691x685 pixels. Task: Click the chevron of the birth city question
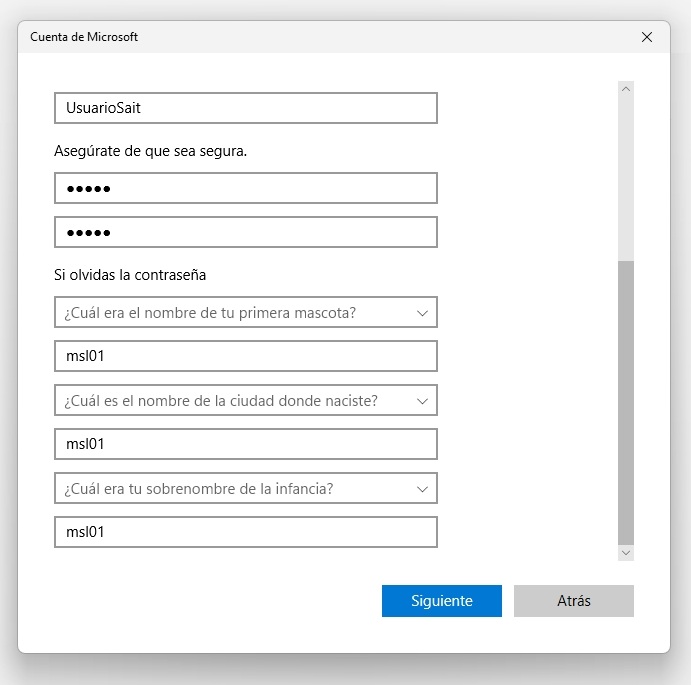[422, 401]
